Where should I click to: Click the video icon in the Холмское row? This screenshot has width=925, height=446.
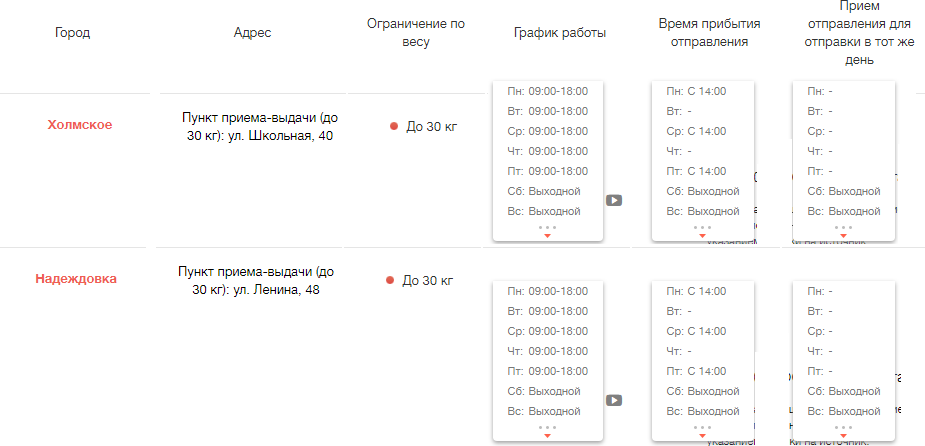[x=614, y=200]
